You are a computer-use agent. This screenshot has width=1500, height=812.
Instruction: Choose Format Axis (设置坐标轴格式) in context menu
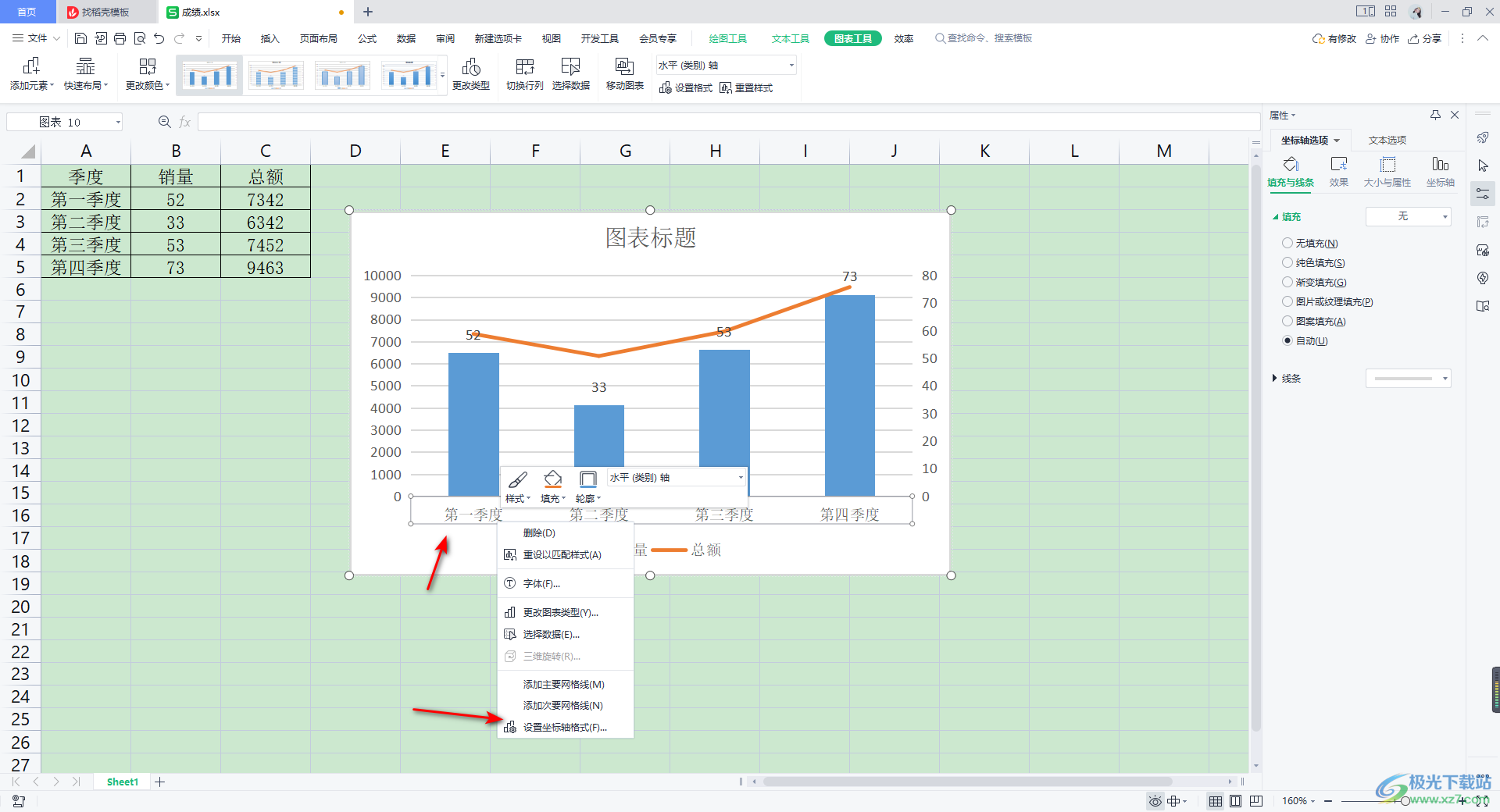(x=565, y=728)
